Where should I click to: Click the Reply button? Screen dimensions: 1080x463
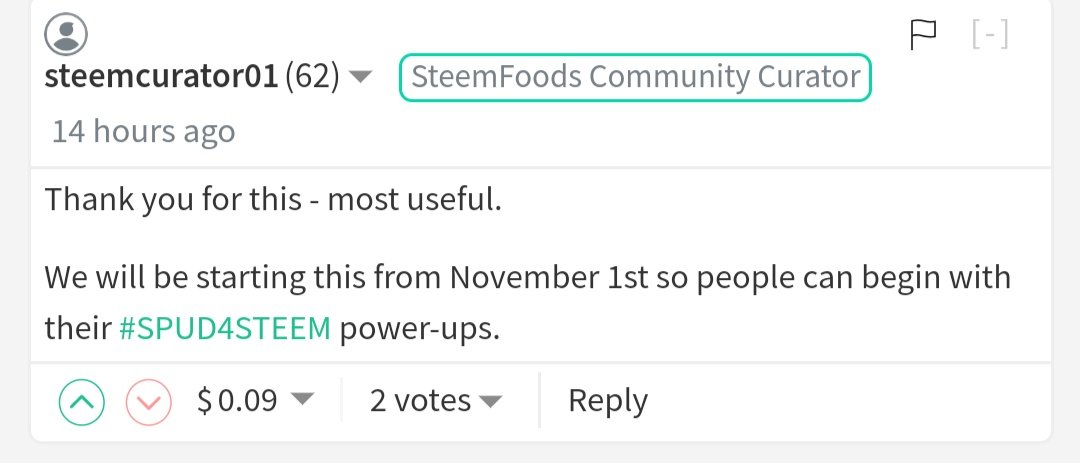click(x=608, y=401)
